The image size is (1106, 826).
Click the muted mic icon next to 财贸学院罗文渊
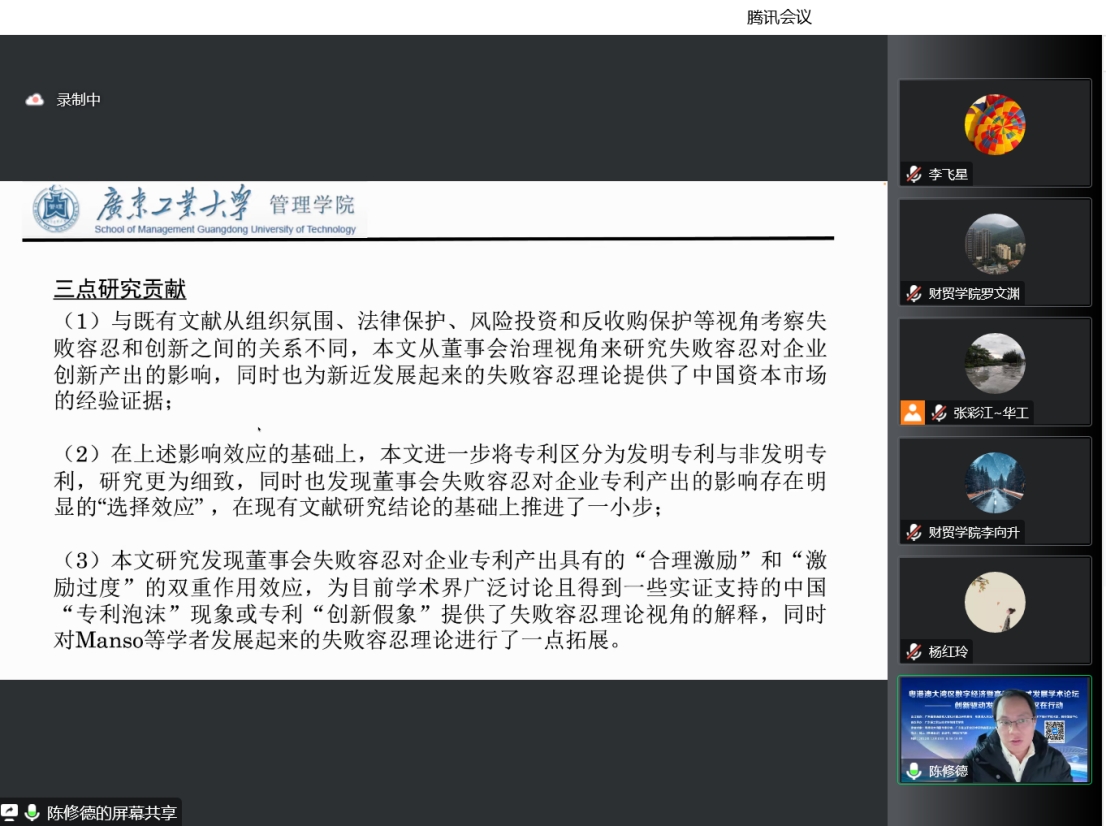914,293
